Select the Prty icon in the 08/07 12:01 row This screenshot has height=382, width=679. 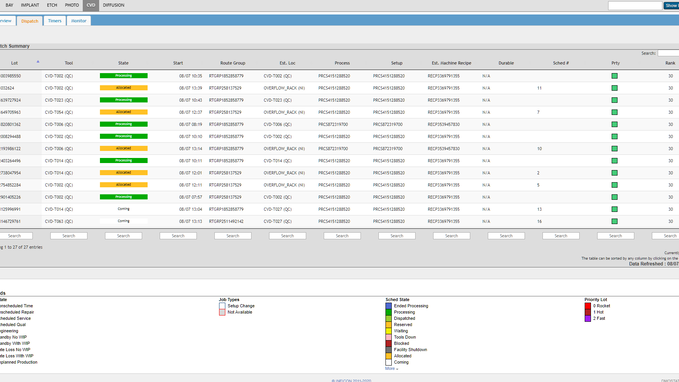(x=614, y=173)
